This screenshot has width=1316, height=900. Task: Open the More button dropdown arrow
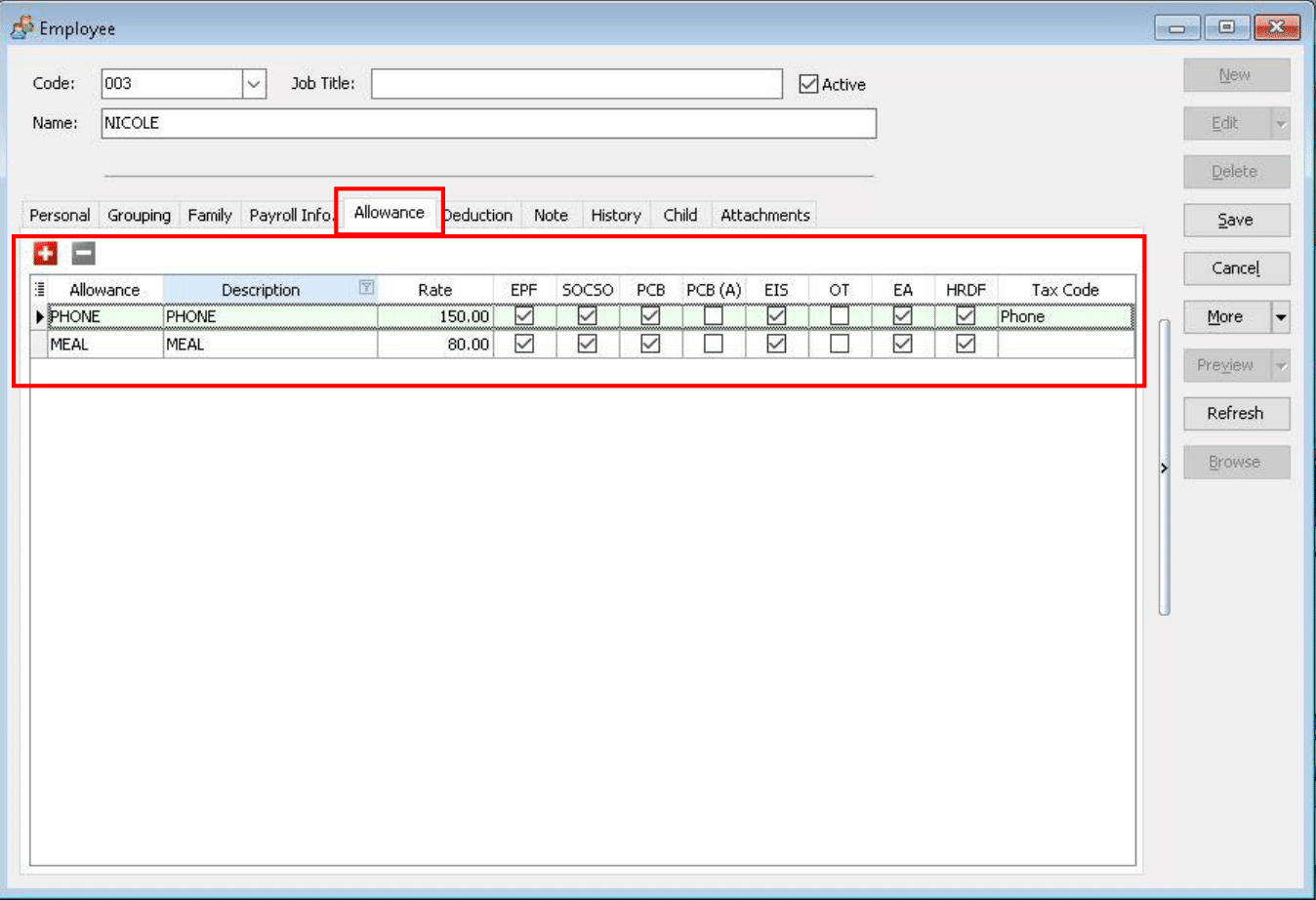click(1281, 317)
